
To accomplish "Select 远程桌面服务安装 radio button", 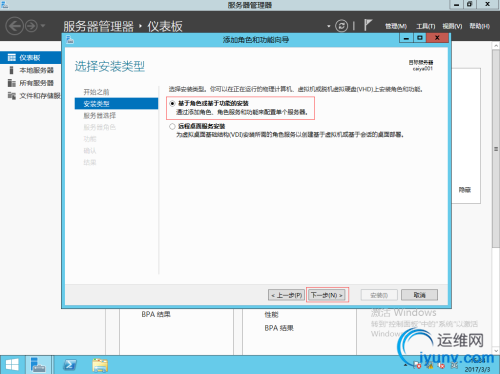I will [172, 126].
